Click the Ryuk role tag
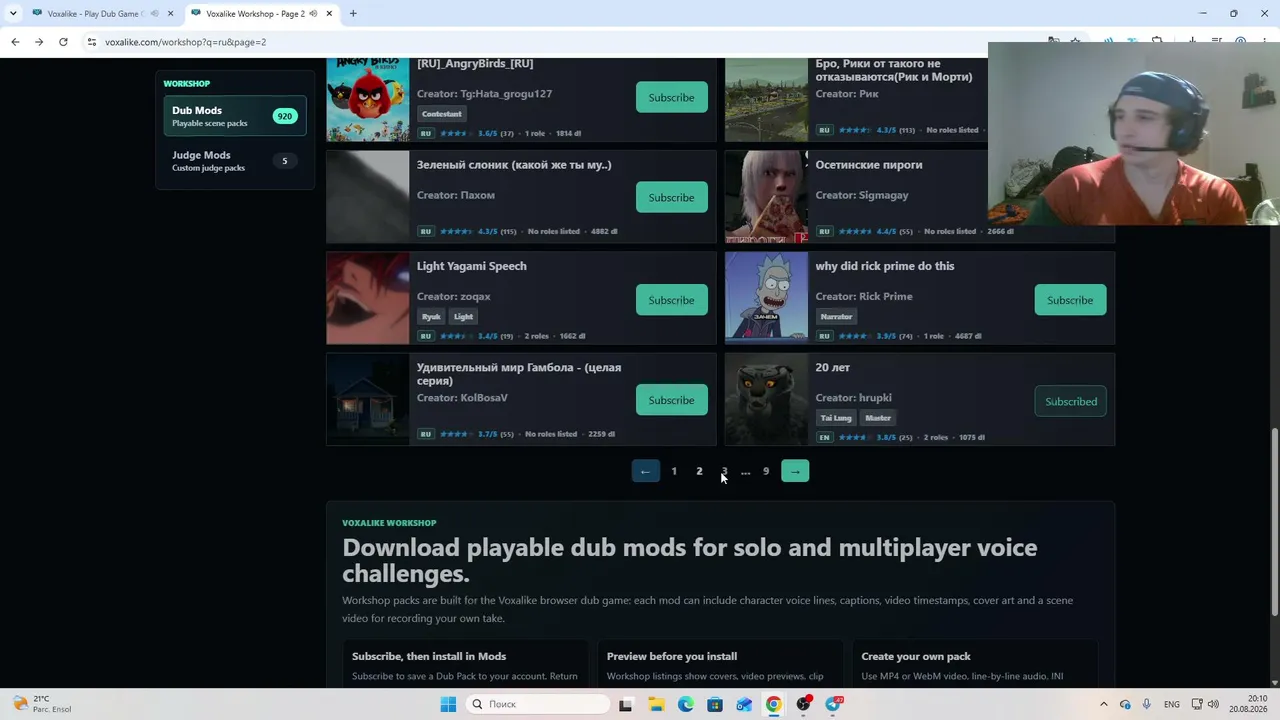Screen dimensions: 1280x720 click(431, 316)
